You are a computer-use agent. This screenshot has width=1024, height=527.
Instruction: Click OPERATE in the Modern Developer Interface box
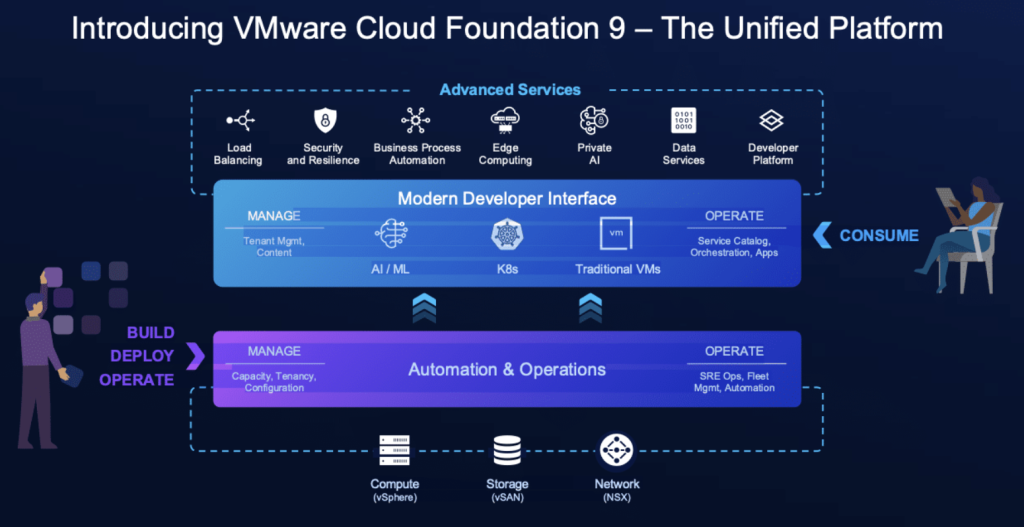(x=734, y=216)
